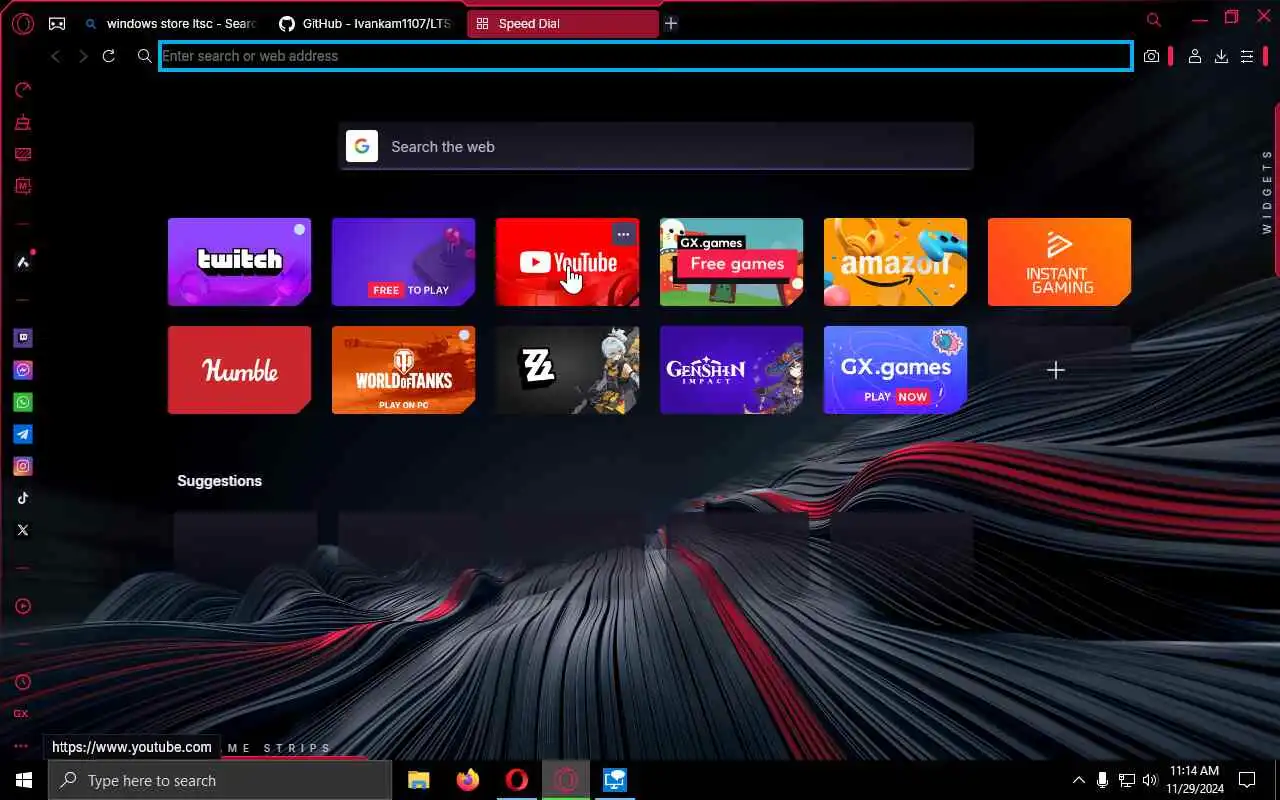The image size is (1280, 800).
Task: Open GX.games Free games tile
Action: pyautogui.click(x=731, y=262)
